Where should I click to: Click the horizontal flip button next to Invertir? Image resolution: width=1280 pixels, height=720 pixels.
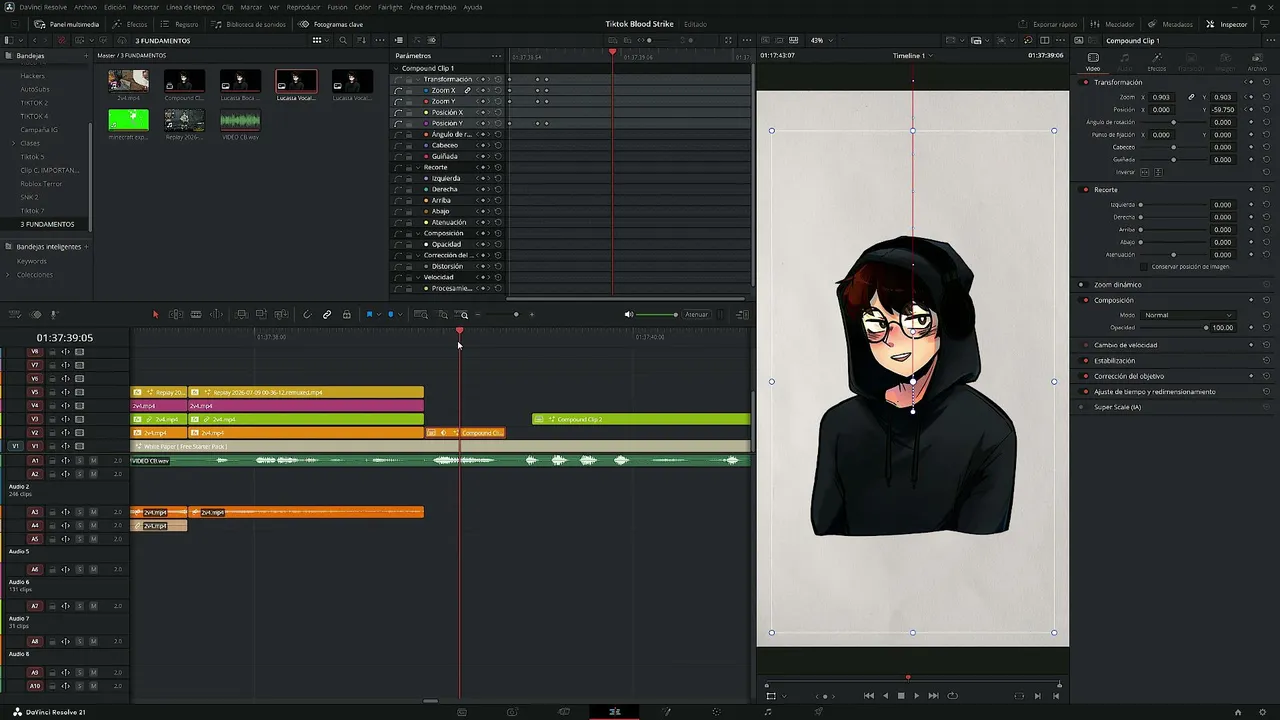pos(1146,172)
